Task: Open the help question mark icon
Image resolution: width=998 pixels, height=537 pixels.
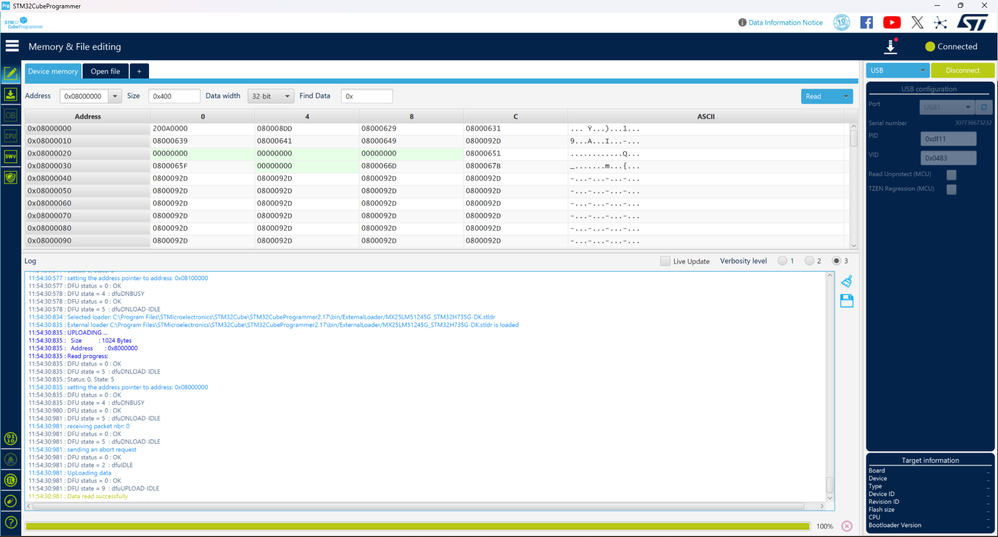Action: 11,522
